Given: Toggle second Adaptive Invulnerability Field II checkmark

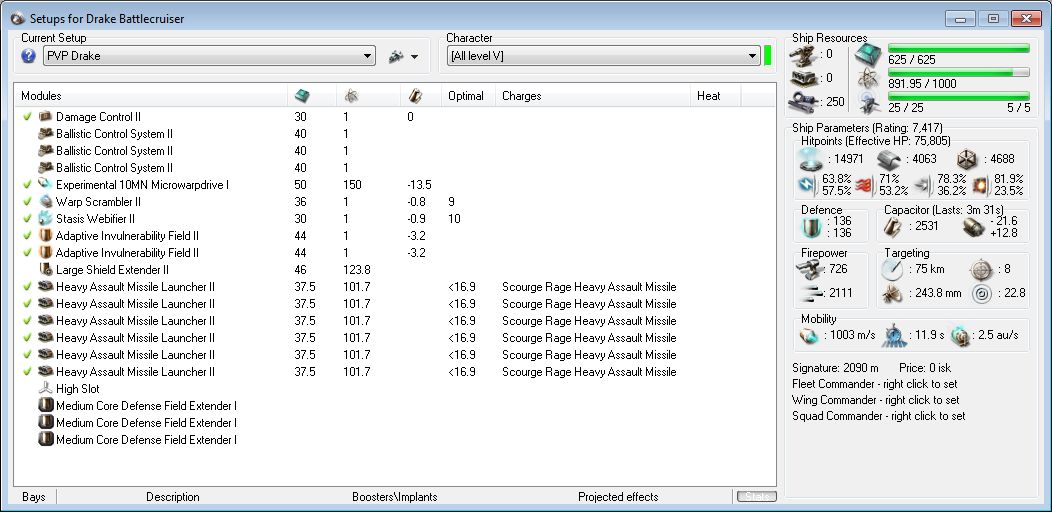Looking at the screenshot, I should tap(28, 252).
